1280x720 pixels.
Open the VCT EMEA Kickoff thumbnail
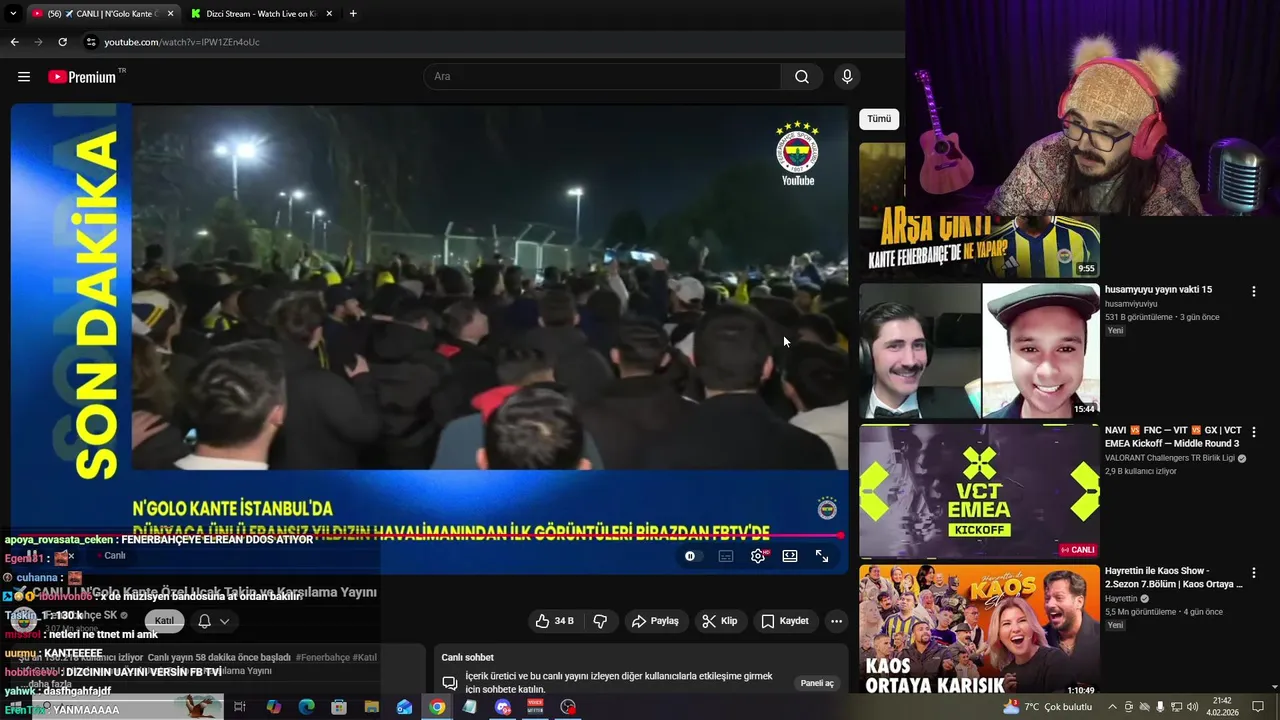click(979, 492)
